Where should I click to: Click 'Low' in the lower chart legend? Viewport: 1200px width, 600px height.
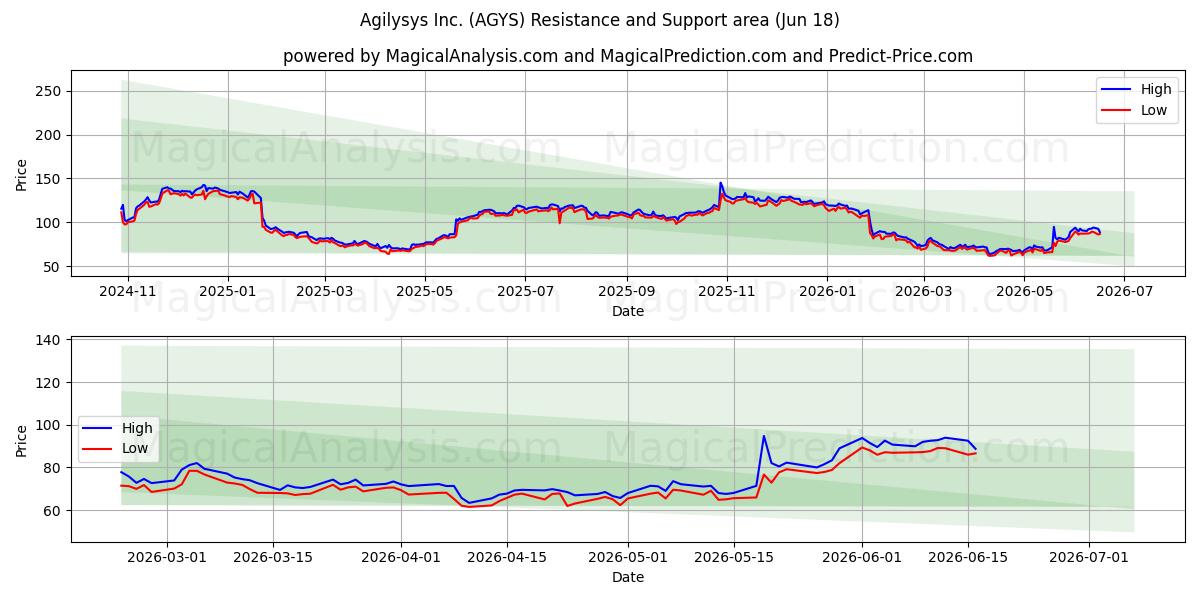point(135,449)
